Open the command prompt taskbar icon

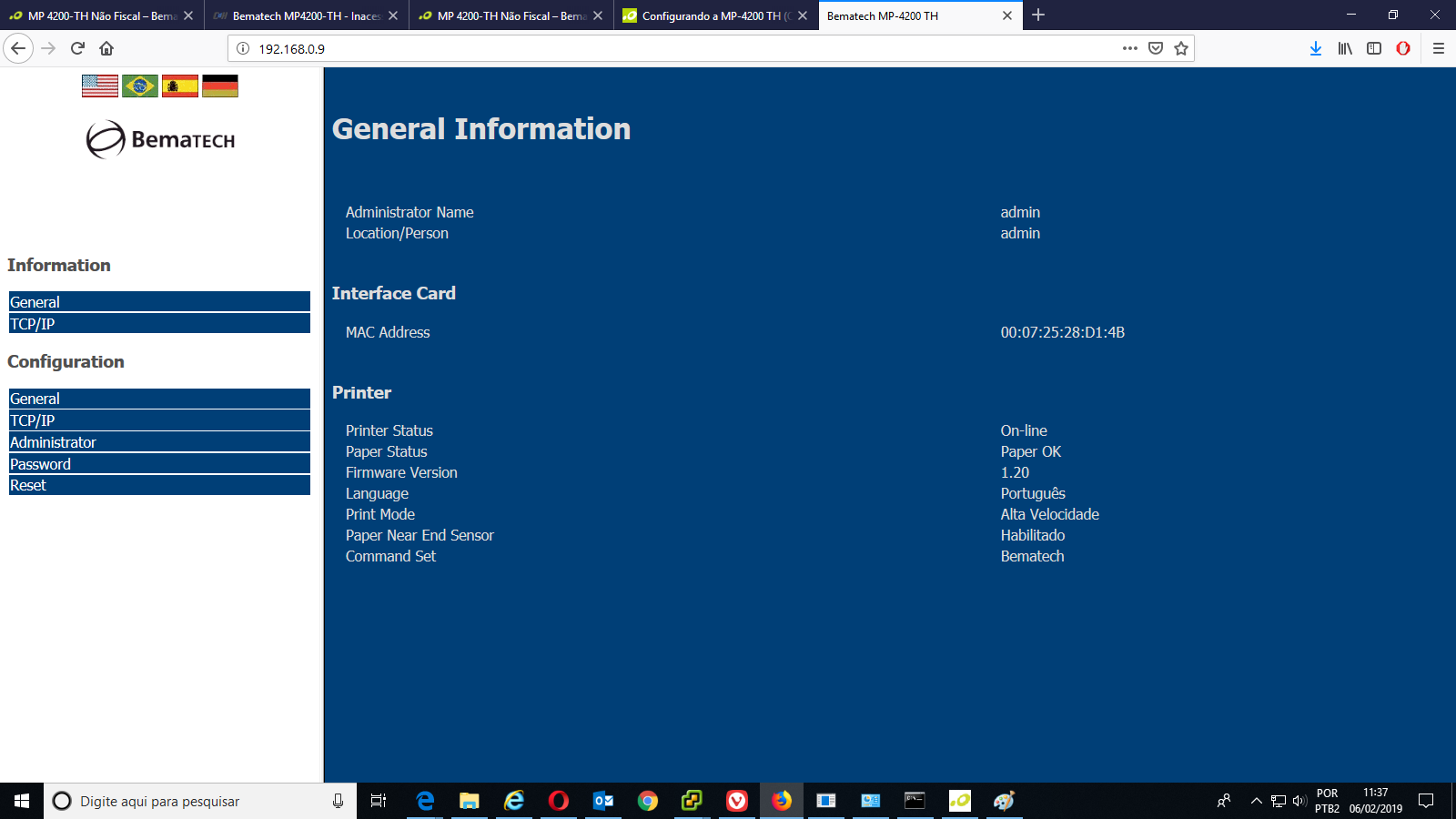click(915, 801)
